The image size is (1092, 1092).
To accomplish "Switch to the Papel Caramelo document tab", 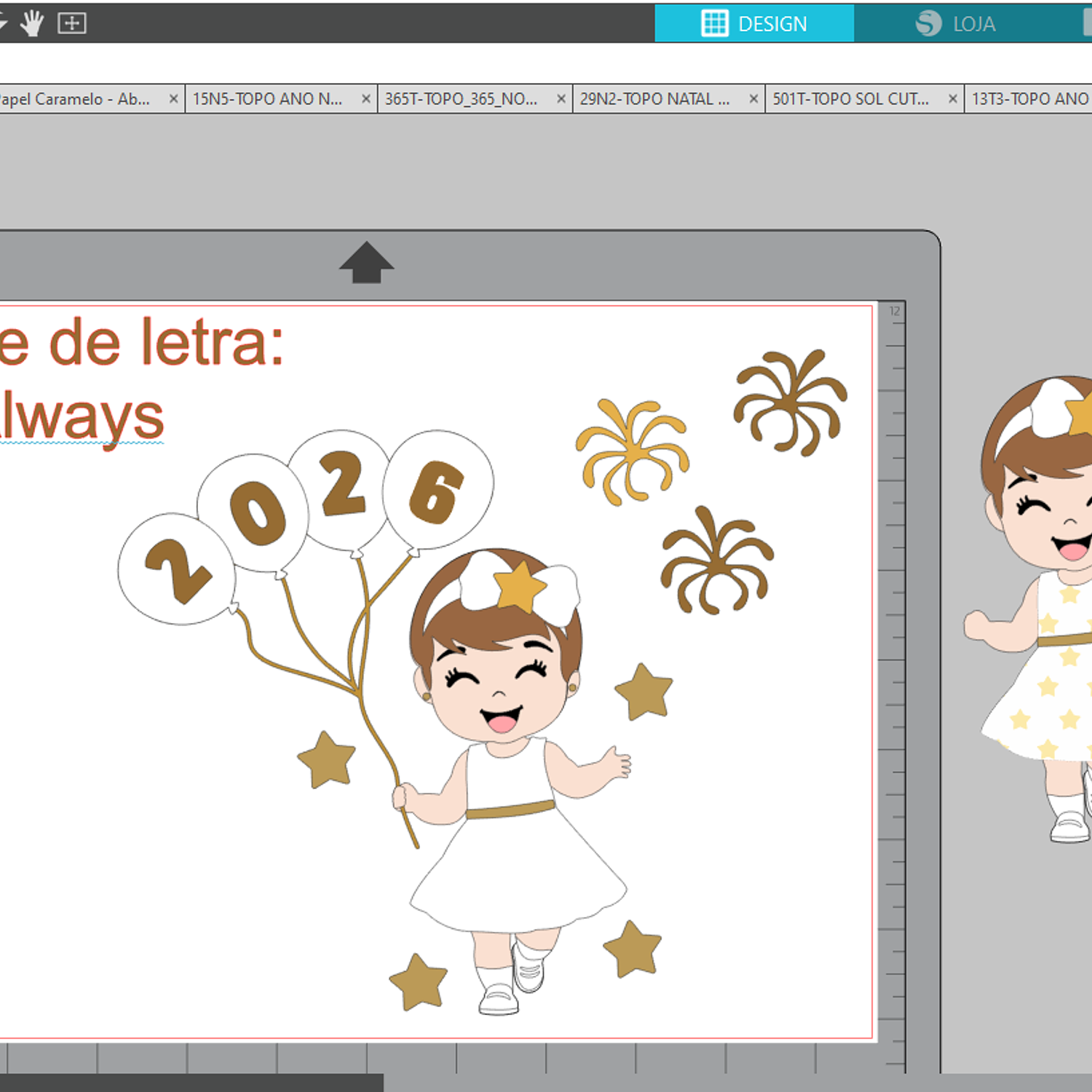I will [74, 99].
